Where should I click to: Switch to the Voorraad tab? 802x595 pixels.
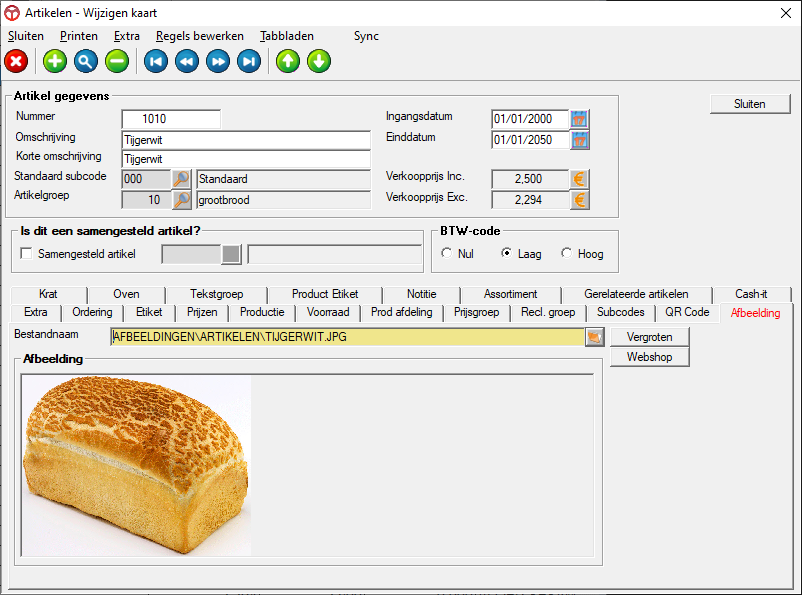328,312
